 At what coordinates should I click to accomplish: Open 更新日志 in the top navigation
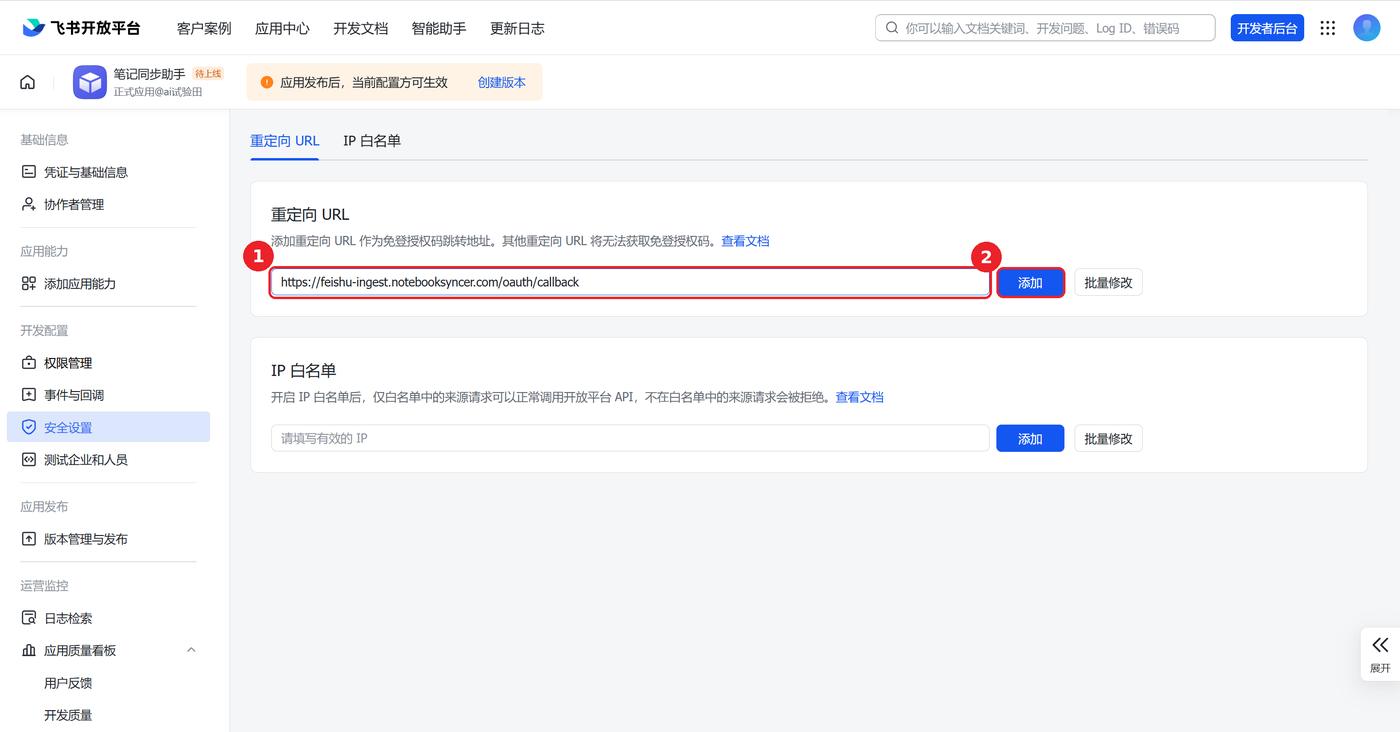[517, 28]
